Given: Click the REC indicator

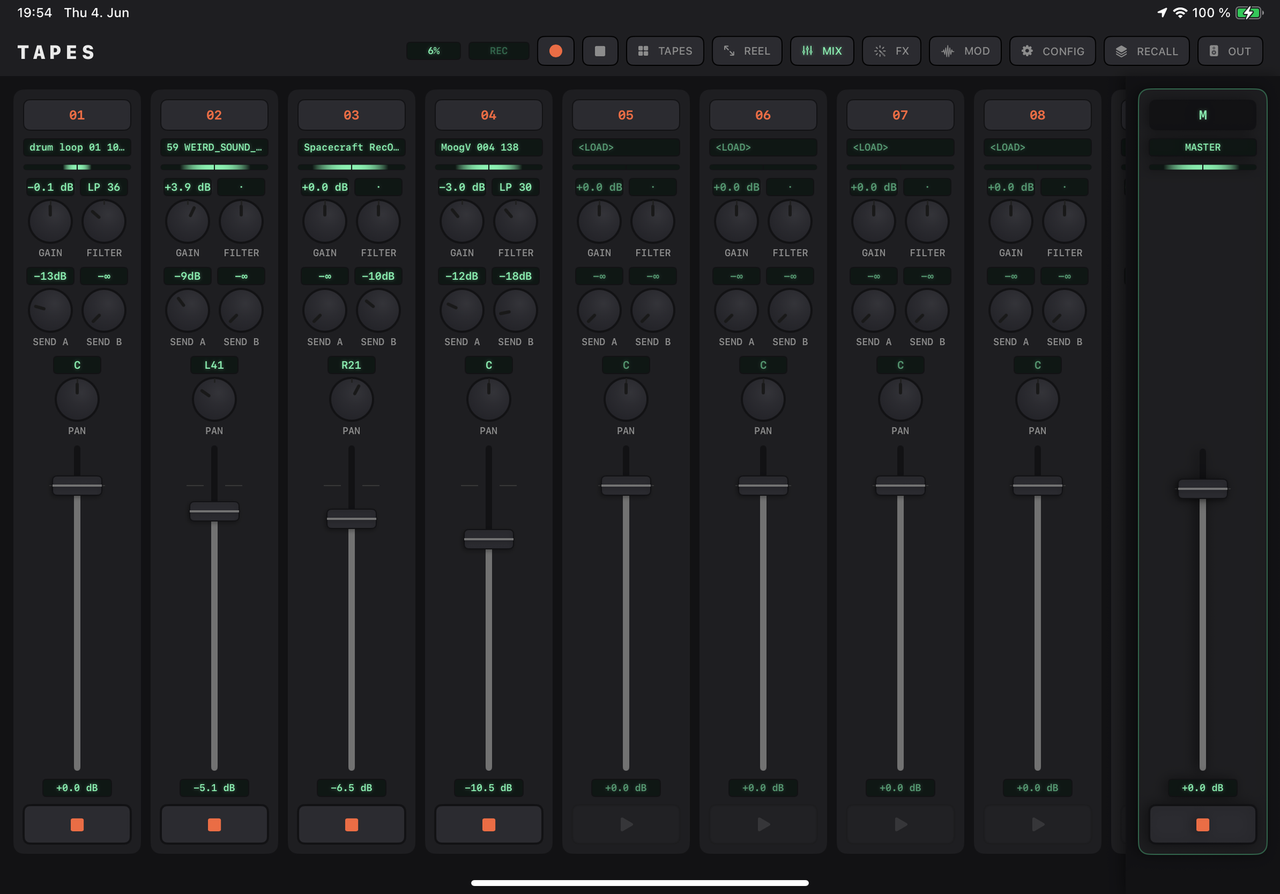Looking at the screenshot, I should [498, 51].
